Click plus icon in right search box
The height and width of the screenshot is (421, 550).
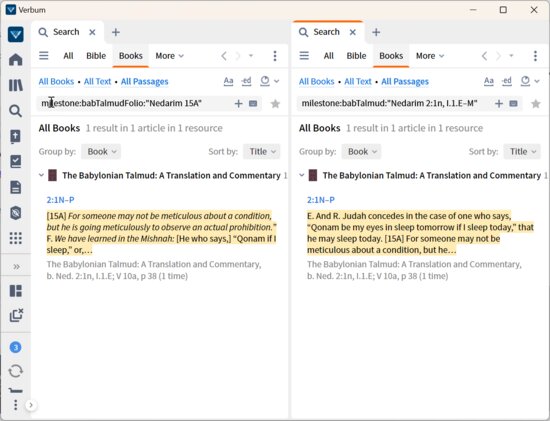click(x=499, y=103)
